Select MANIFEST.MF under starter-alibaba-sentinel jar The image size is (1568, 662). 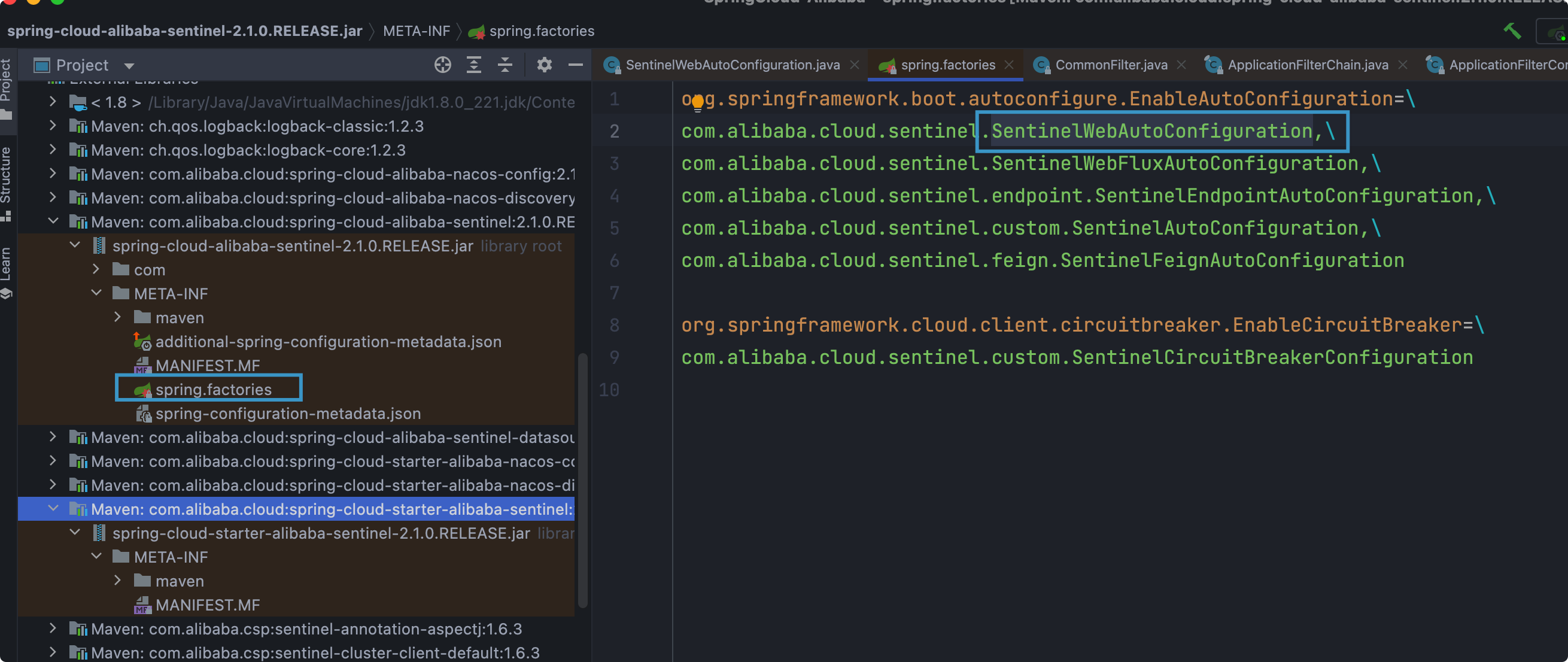(x=207, y=605)
